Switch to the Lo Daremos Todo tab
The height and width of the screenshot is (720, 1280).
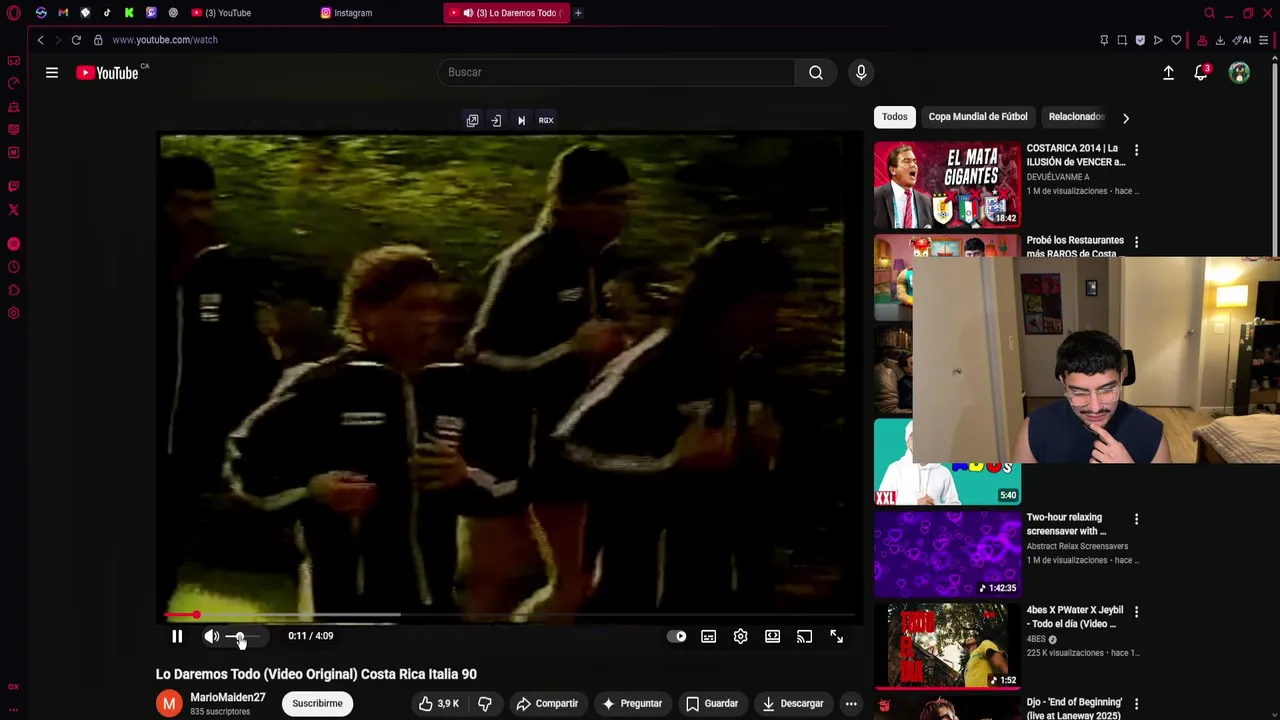(x=507, y=13)
